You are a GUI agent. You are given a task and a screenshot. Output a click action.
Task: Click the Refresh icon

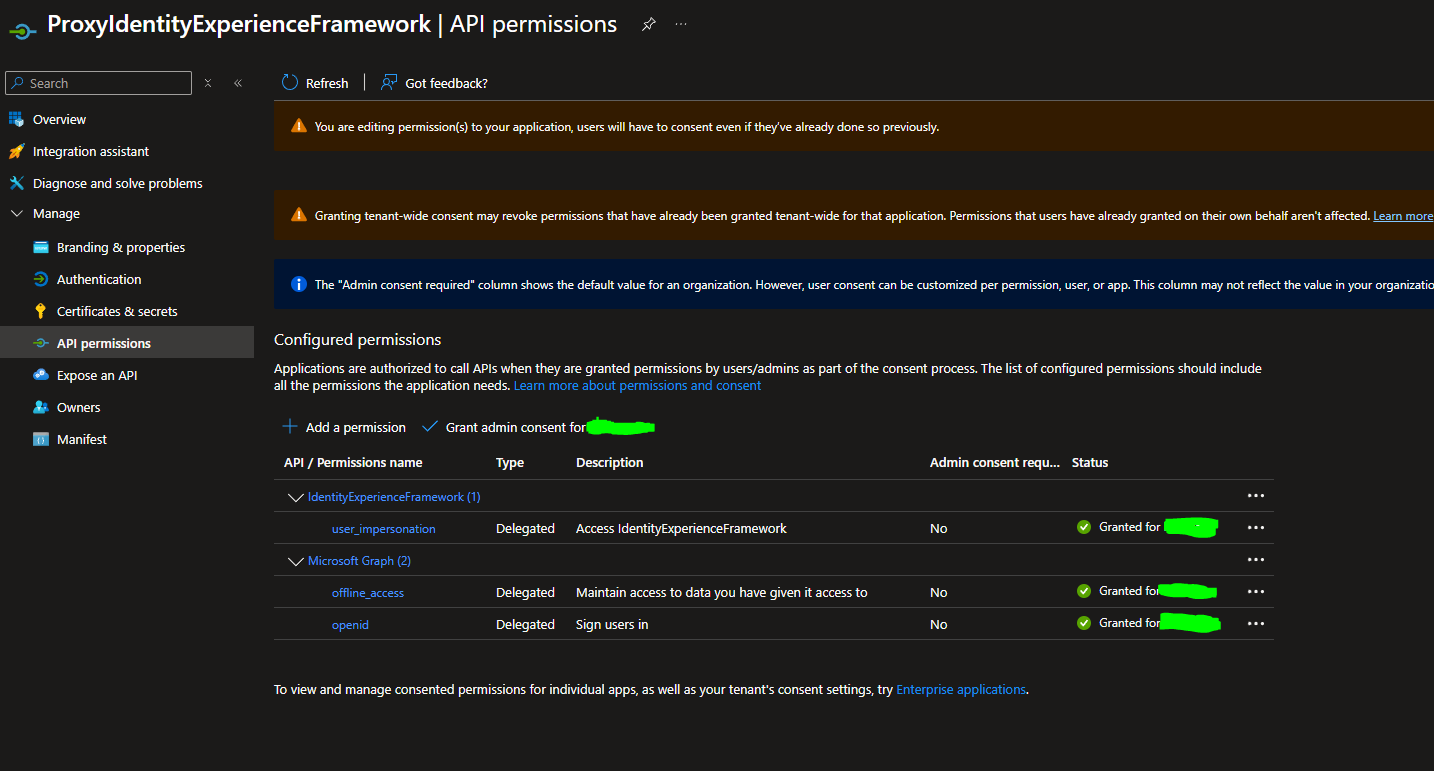[290, 83]
